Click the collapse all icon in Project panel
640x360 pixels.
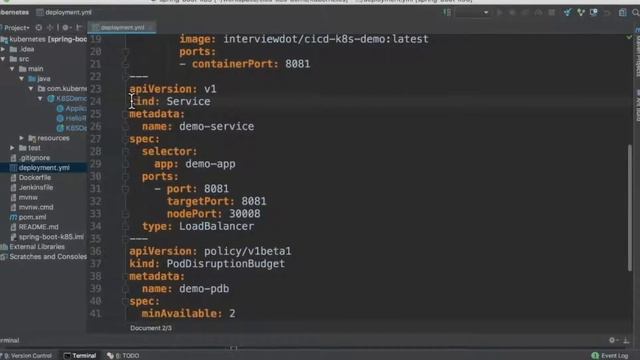(x=50, y=28)
